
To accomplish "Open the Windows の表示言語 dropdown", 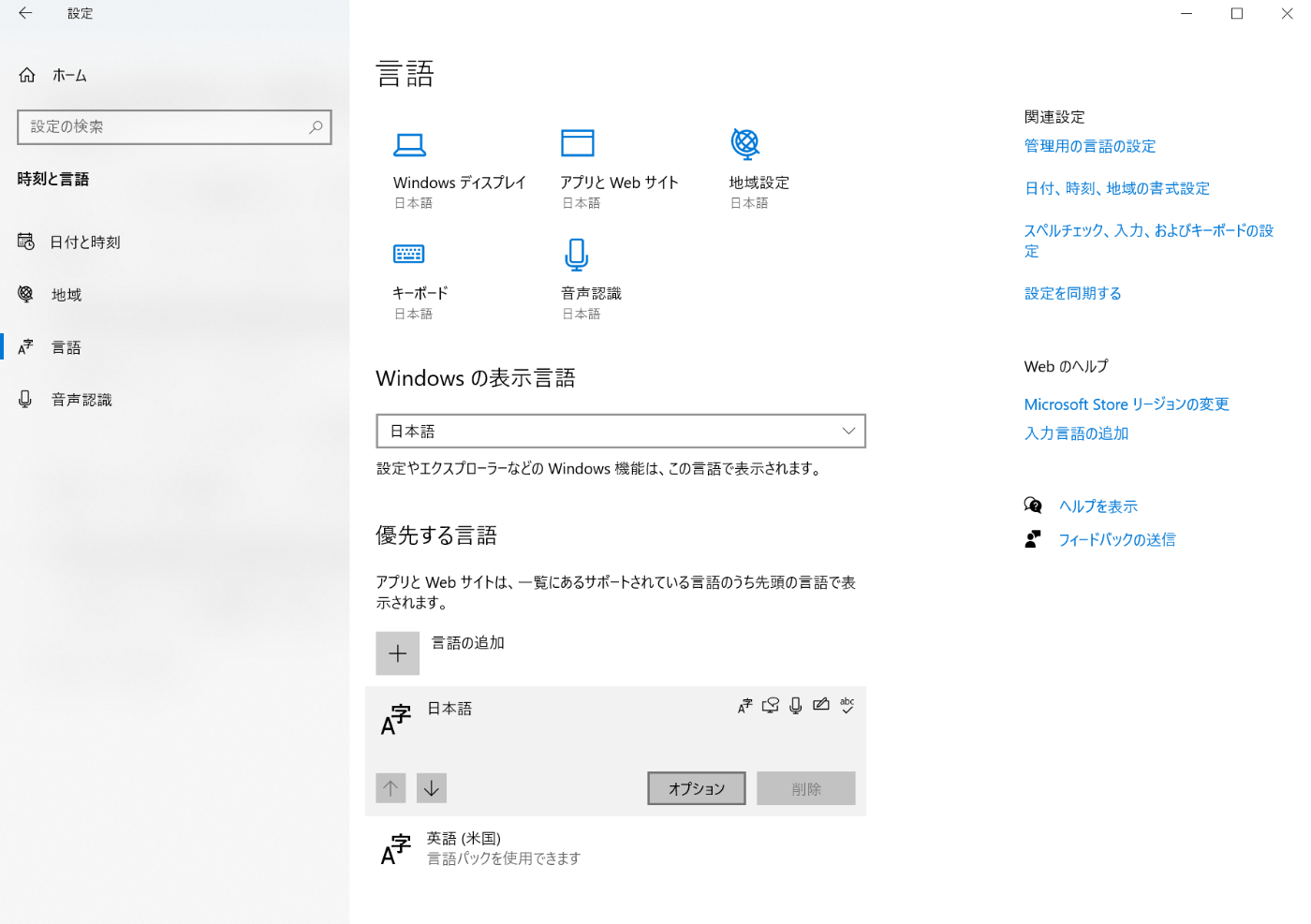I will [621, 431].
